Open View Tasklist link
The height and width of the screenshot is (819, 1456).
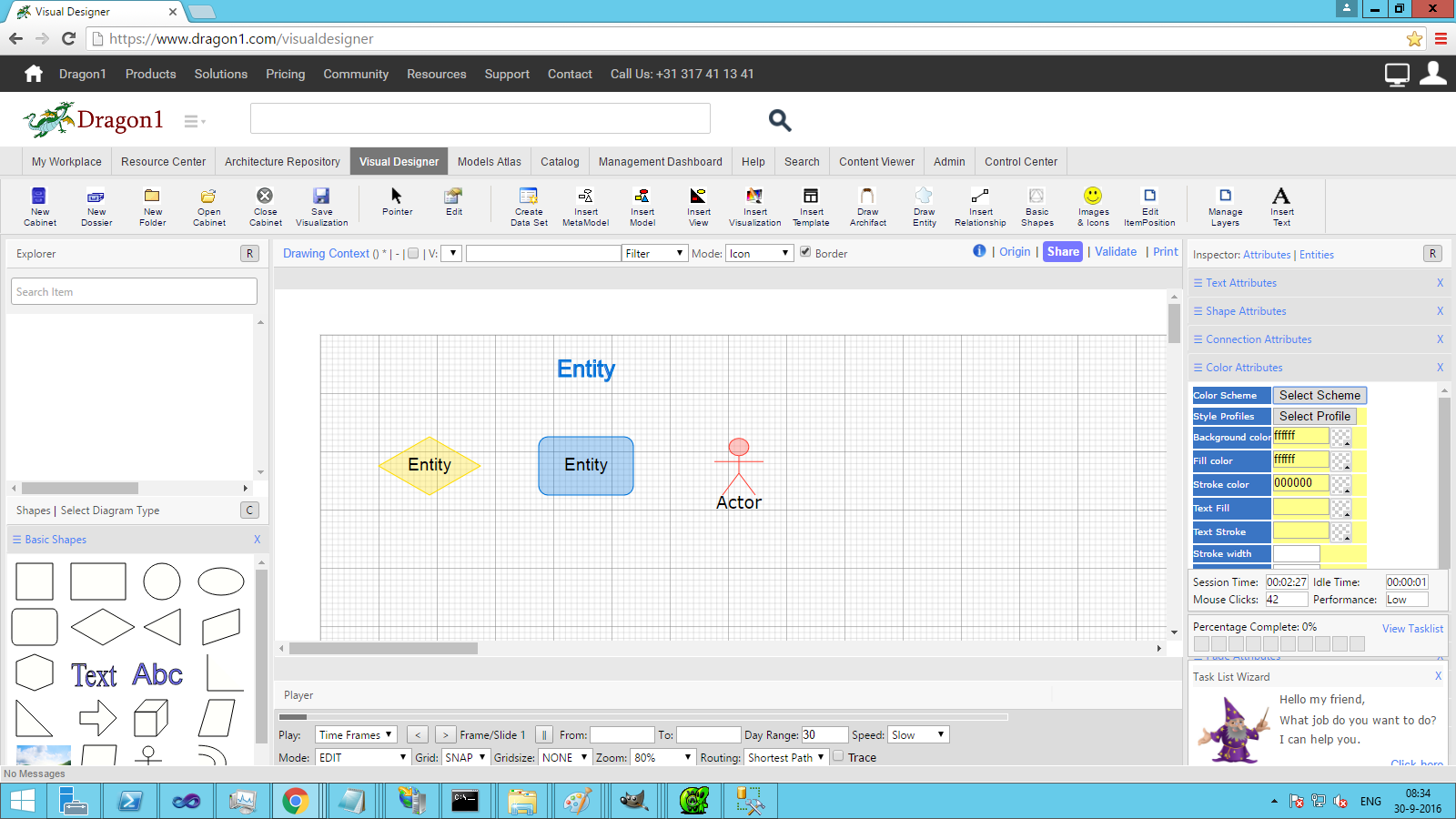[1412, 629]
